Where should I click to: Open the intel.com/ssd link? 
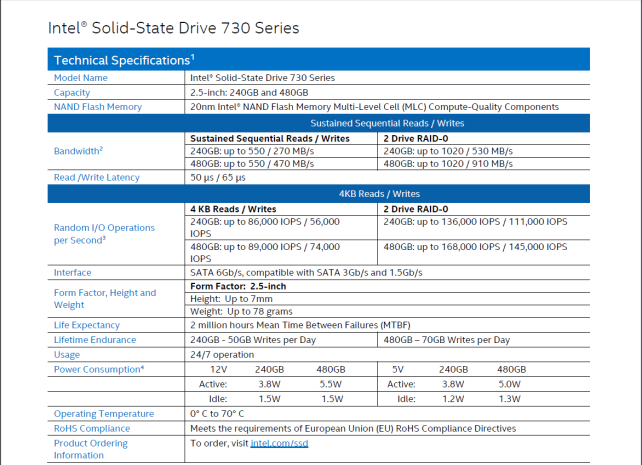coord(279,443)
